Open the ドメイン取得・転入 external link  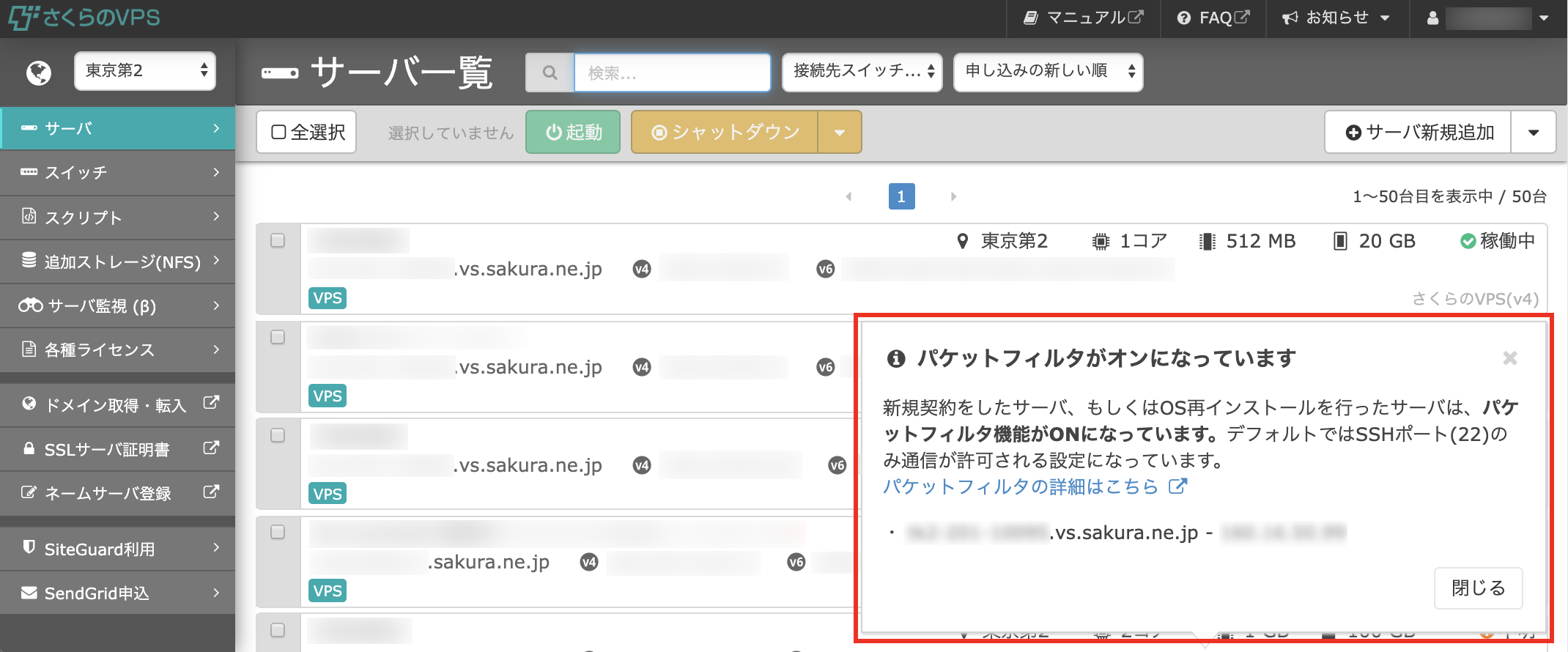click(118, 405)
